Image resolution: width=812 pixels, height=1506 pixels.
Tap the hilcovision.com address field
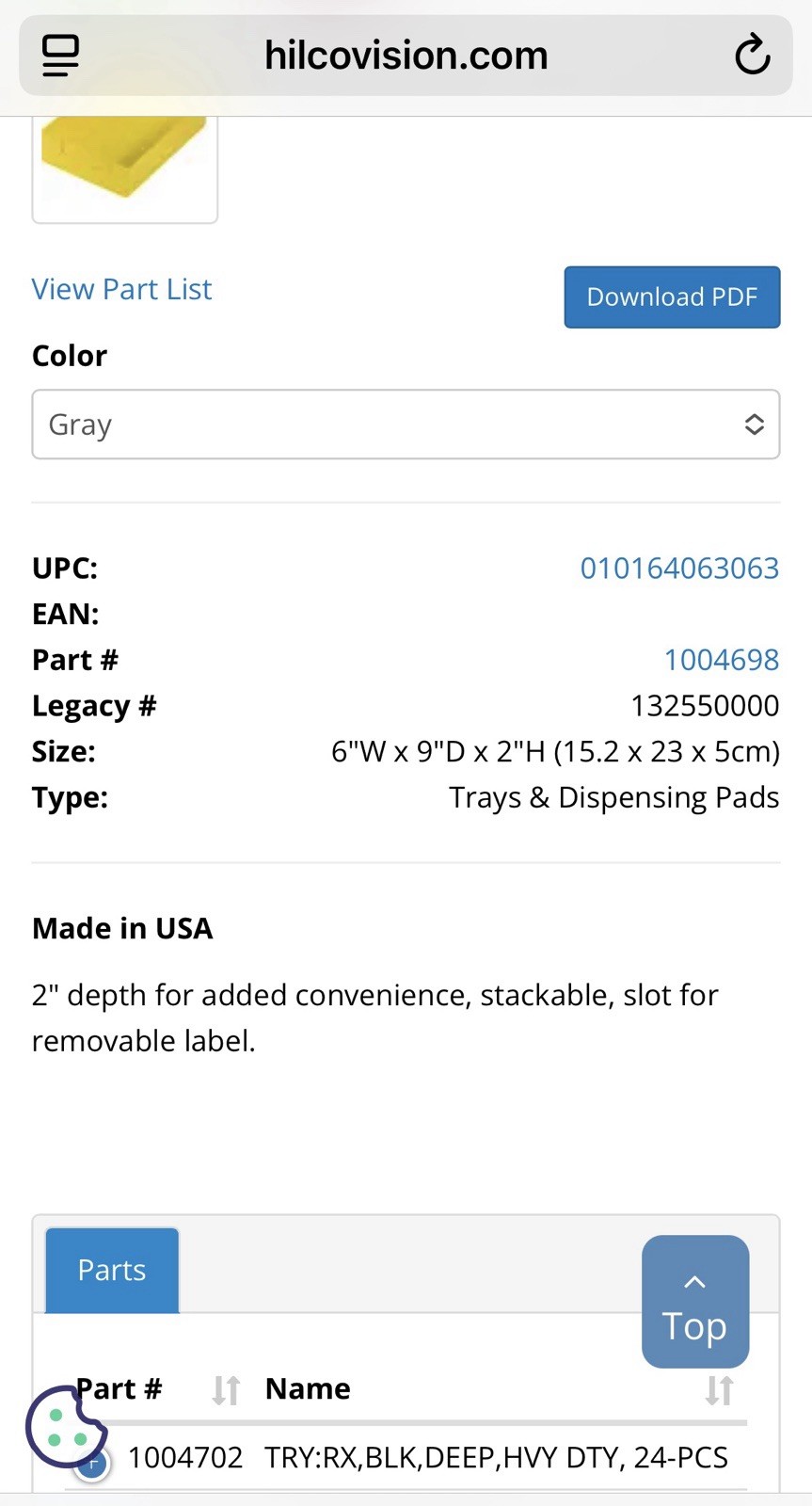pos(406,56)
